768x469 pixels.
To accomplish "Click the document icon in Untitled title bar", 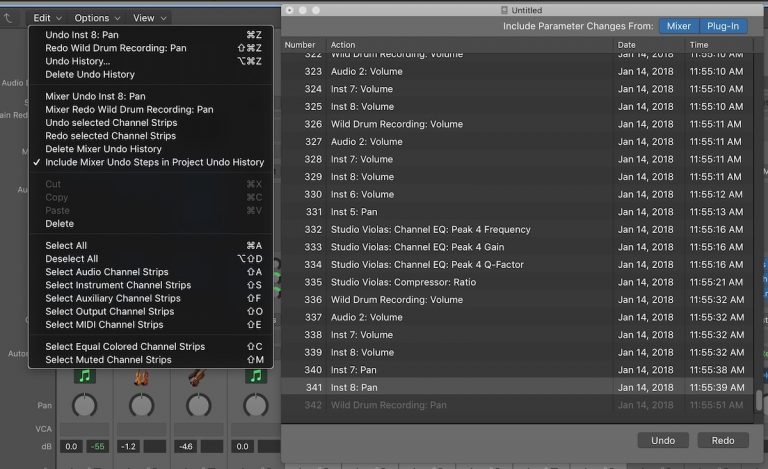I will coord(504,10).
